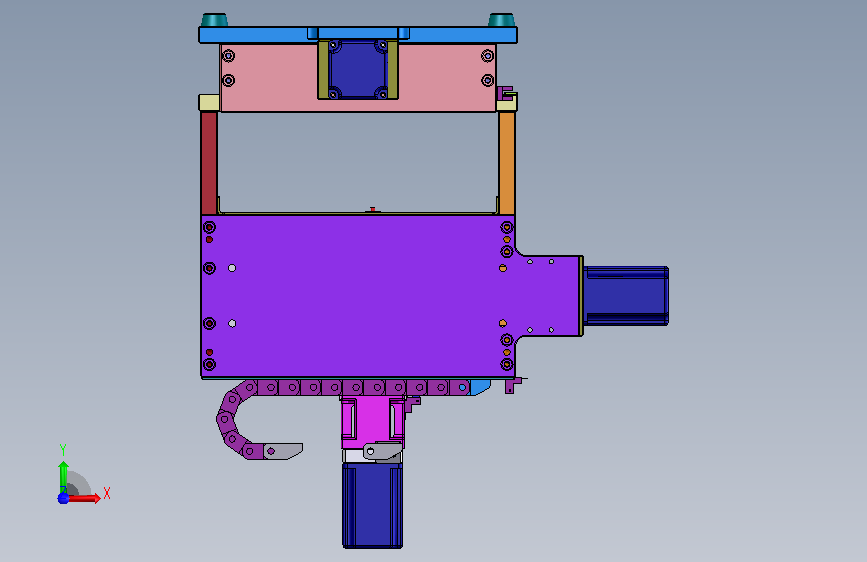
Task: Select the navy motor on the right side
Action: [x=626, y=296]
